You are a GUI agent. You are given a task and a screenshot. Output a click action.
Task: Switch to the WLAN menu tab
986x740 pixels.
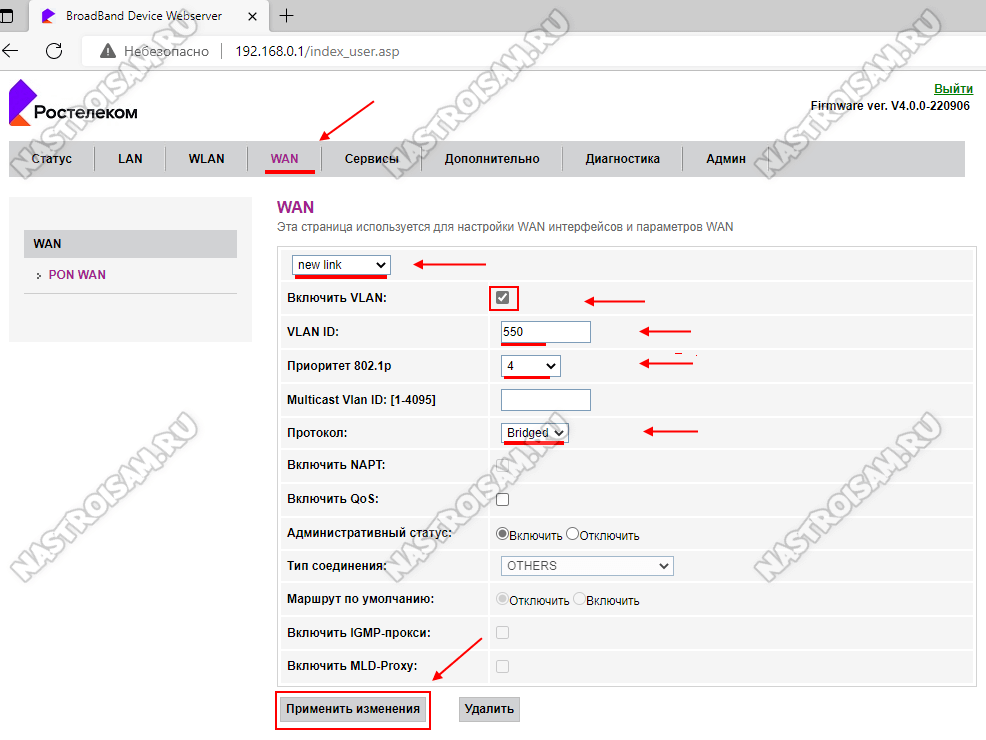(x=206, y=159)
